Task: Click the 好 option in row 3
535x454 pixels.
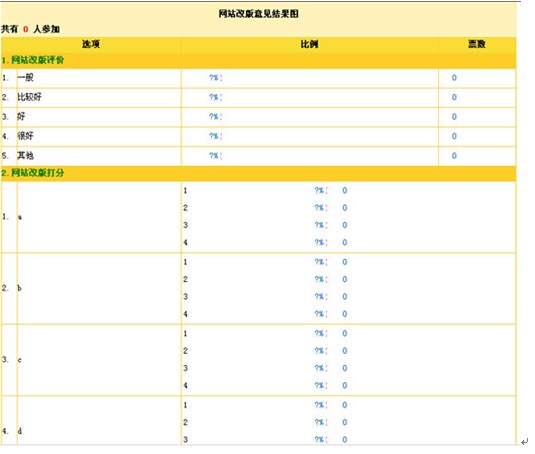Action: tap(21, 117)
